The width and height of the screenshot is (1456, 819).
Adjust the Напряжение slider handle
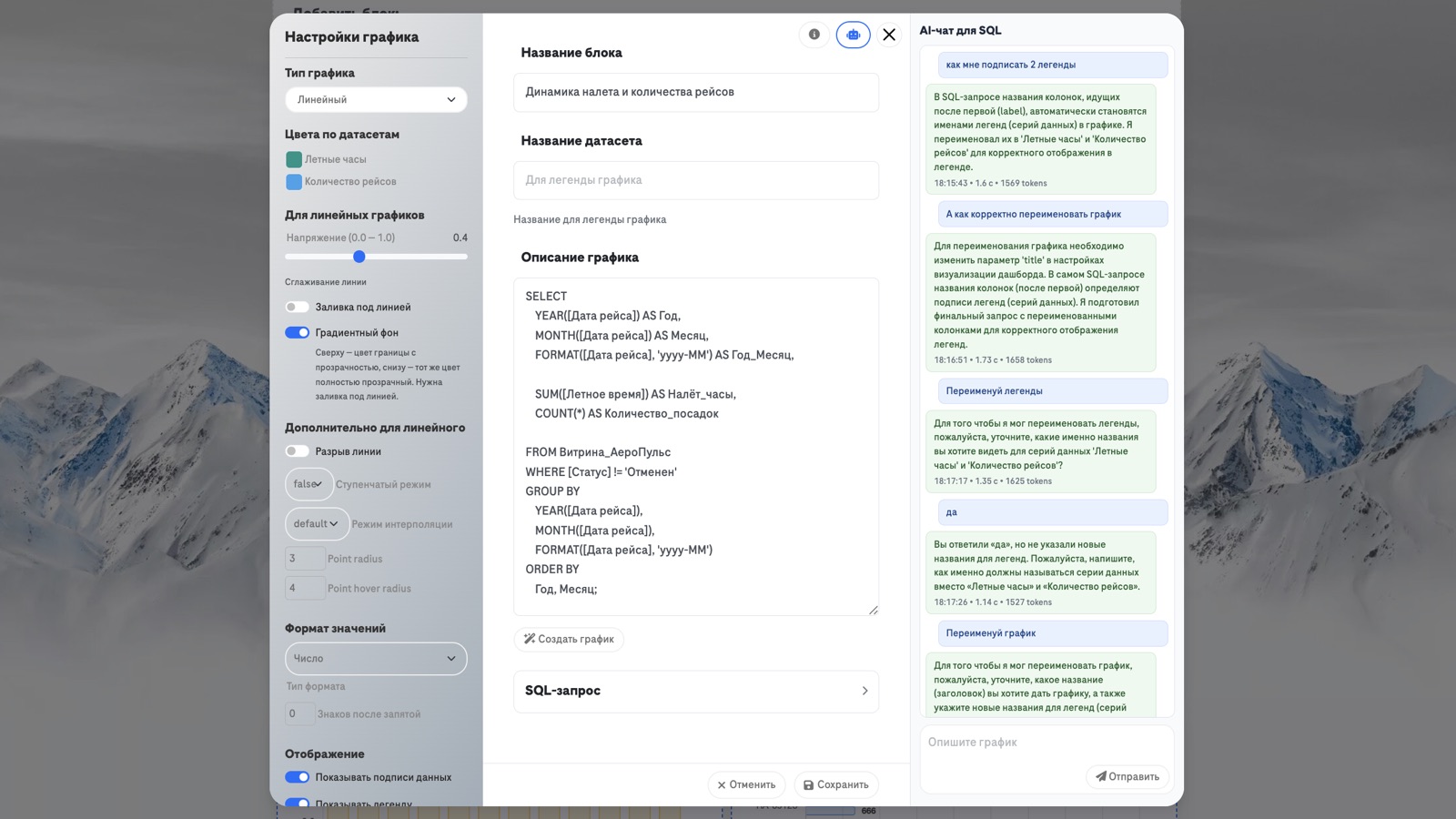(359, 257)
